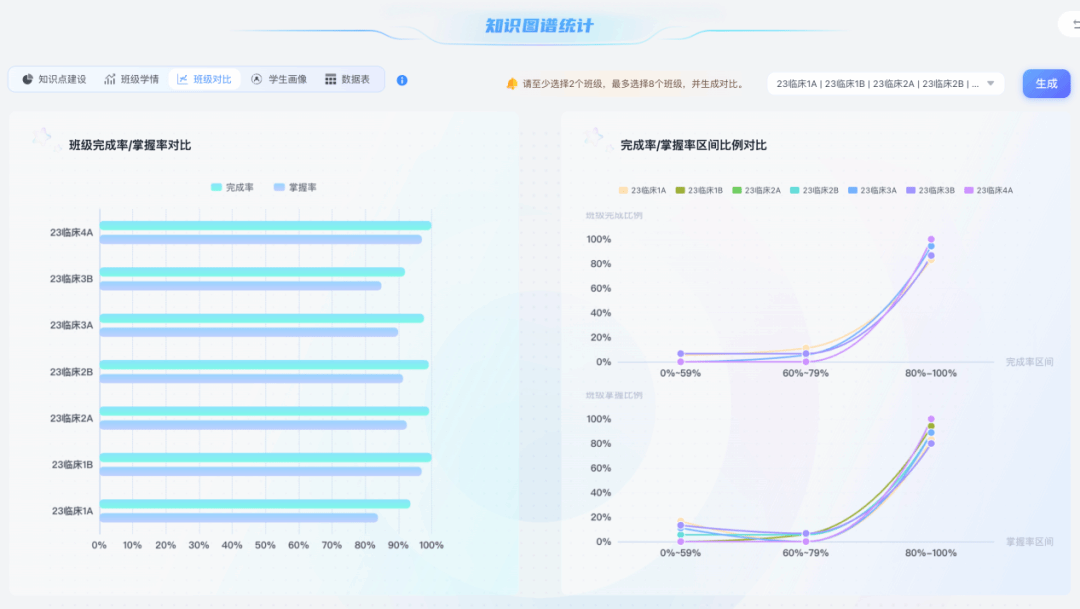The height and width of the screenshot is (609, 1080).
Task: Click the blue info icon after tabs
Action: tap(402, 80)
